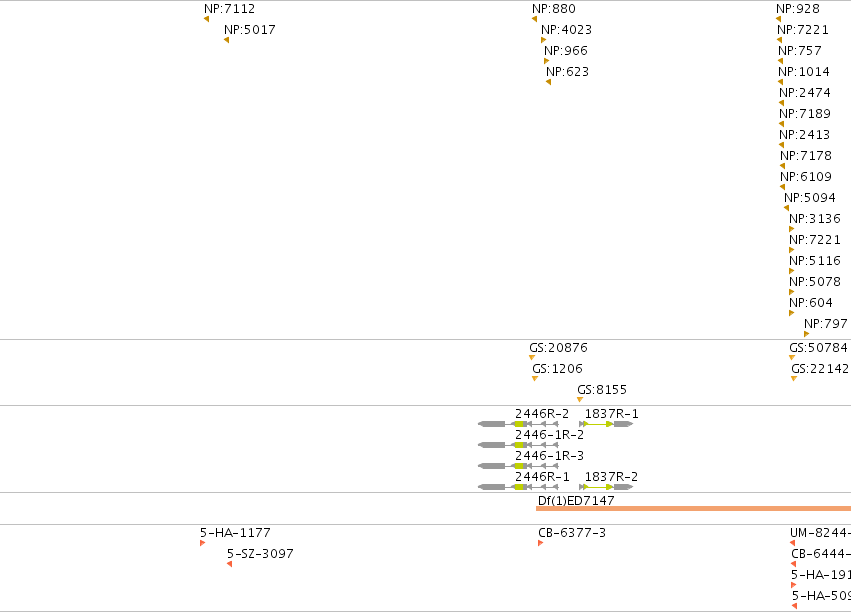Select the GS:50784 insertion label
Viewport: 851px width, 612px height.
click(818, 348)
